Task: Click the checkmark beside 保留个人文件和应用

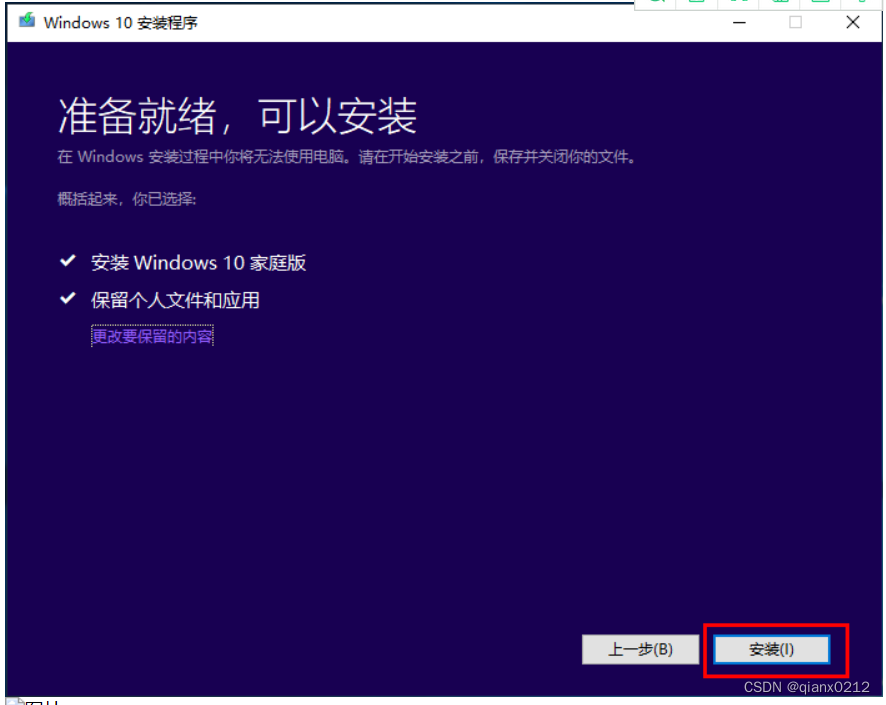Action: click(68, 298)
